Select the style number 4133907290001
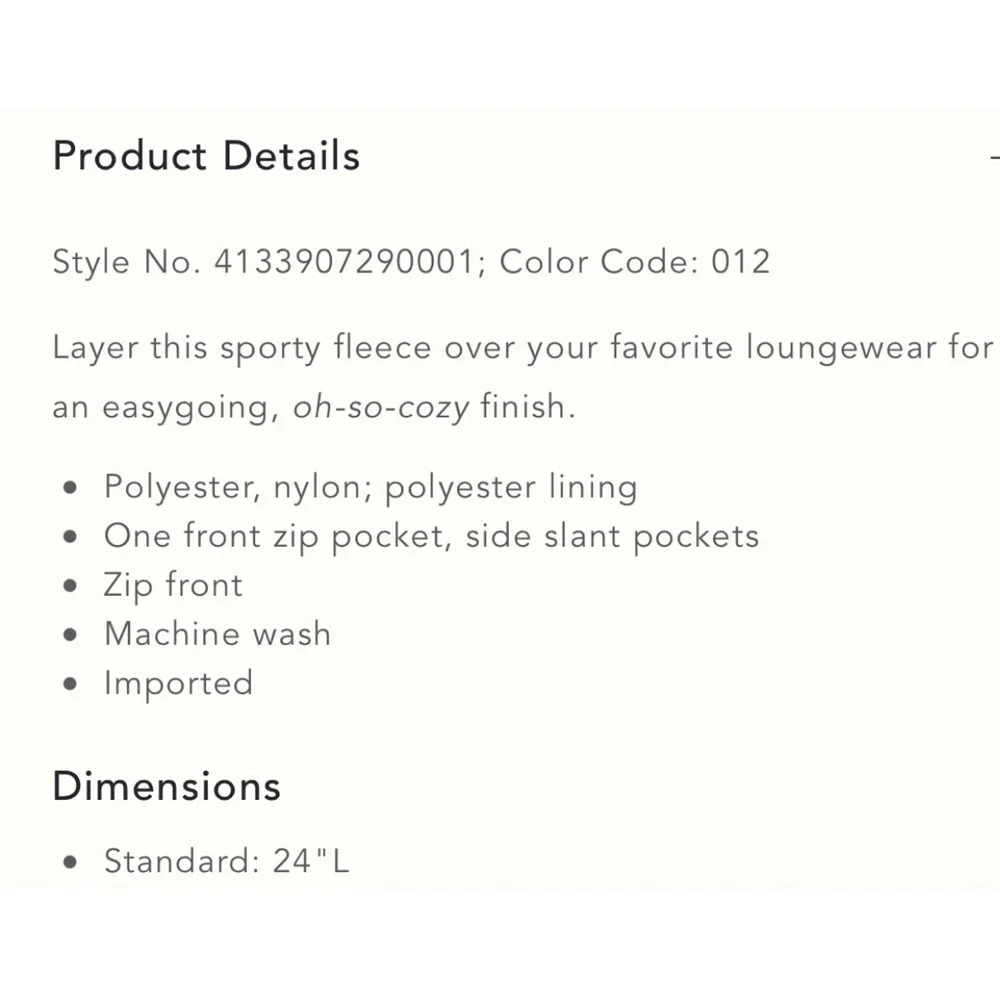Viewport: 1000px width, 1000px height. [x=344, y=261]
